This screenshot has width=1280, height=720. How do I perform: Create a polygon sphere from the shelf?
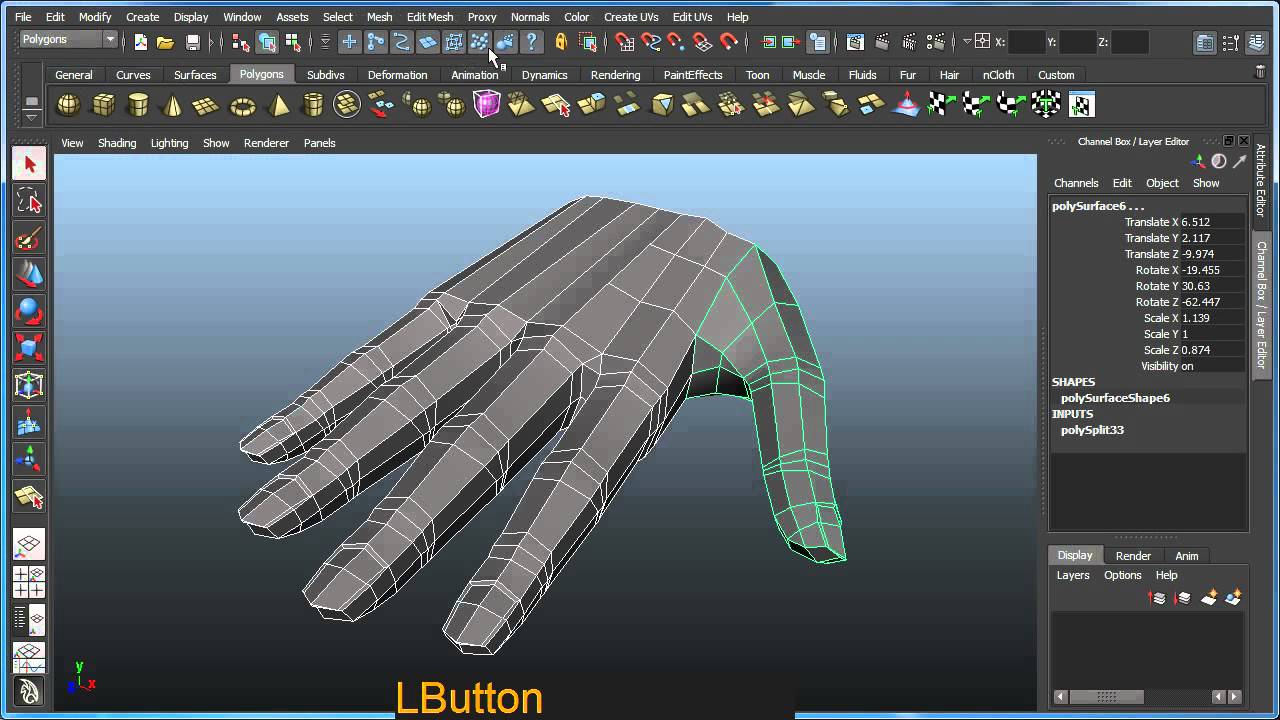pyautogui.click(x=68, y=105)
